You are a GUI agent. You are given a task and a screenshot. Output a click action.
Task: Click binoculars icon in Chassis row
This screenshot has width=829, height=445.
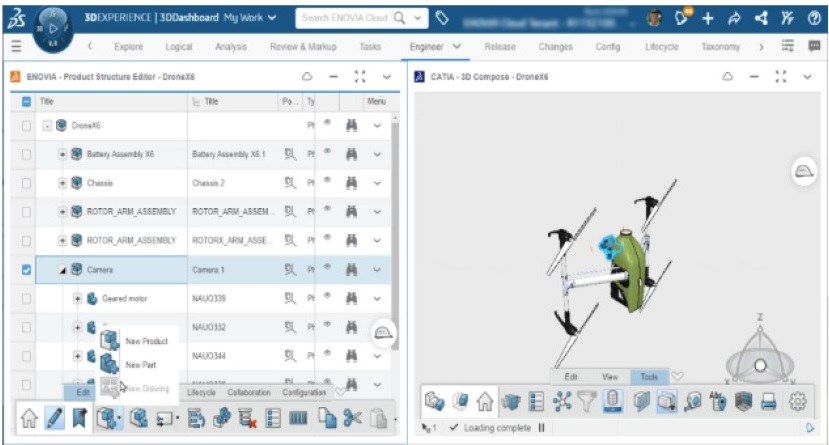352,183
